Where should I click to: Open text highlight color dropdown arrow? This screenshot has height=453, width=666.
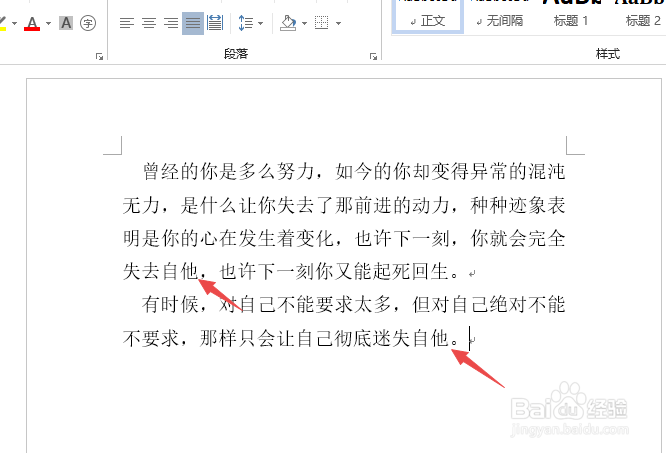pos(14,23)
